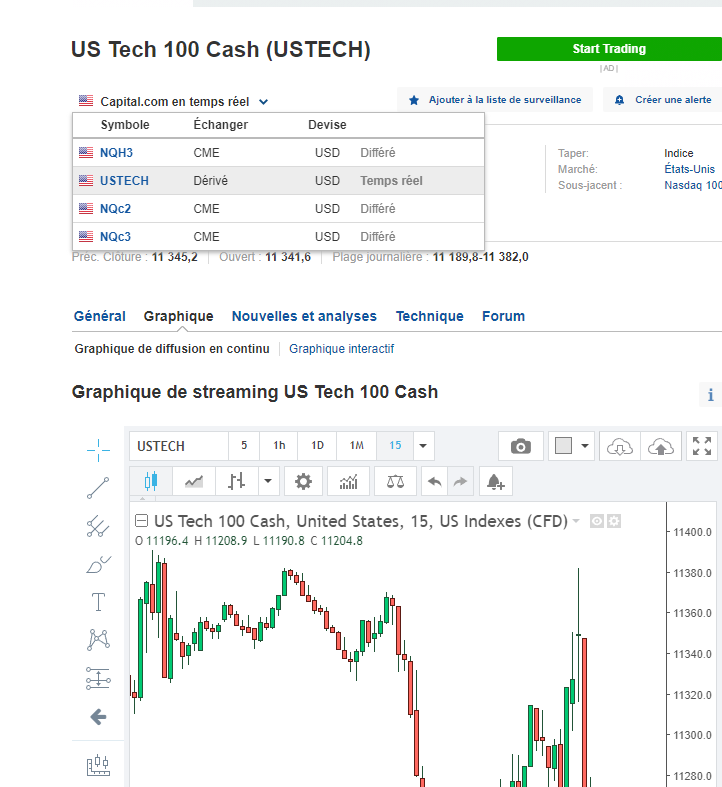Collapse the chart legend minus box
Screen dimensions: 722x787
[142, 521]
